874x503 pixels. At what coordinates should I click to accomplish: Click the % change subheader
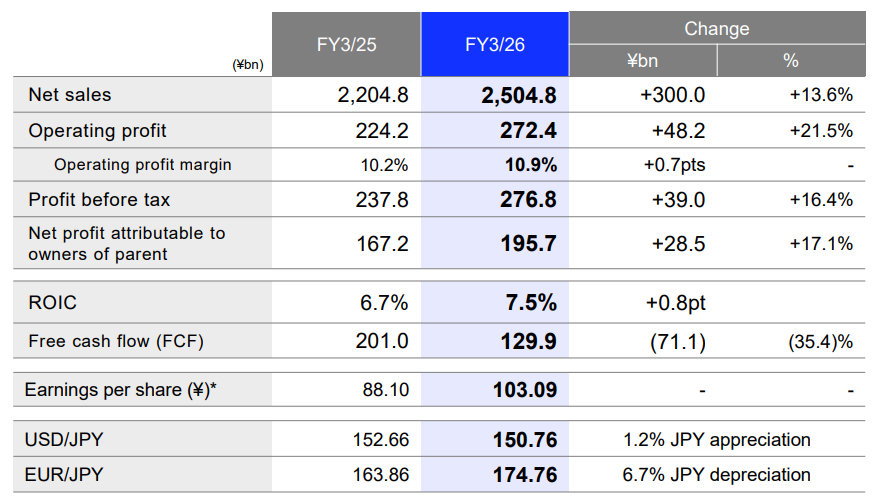pos(791,61)
